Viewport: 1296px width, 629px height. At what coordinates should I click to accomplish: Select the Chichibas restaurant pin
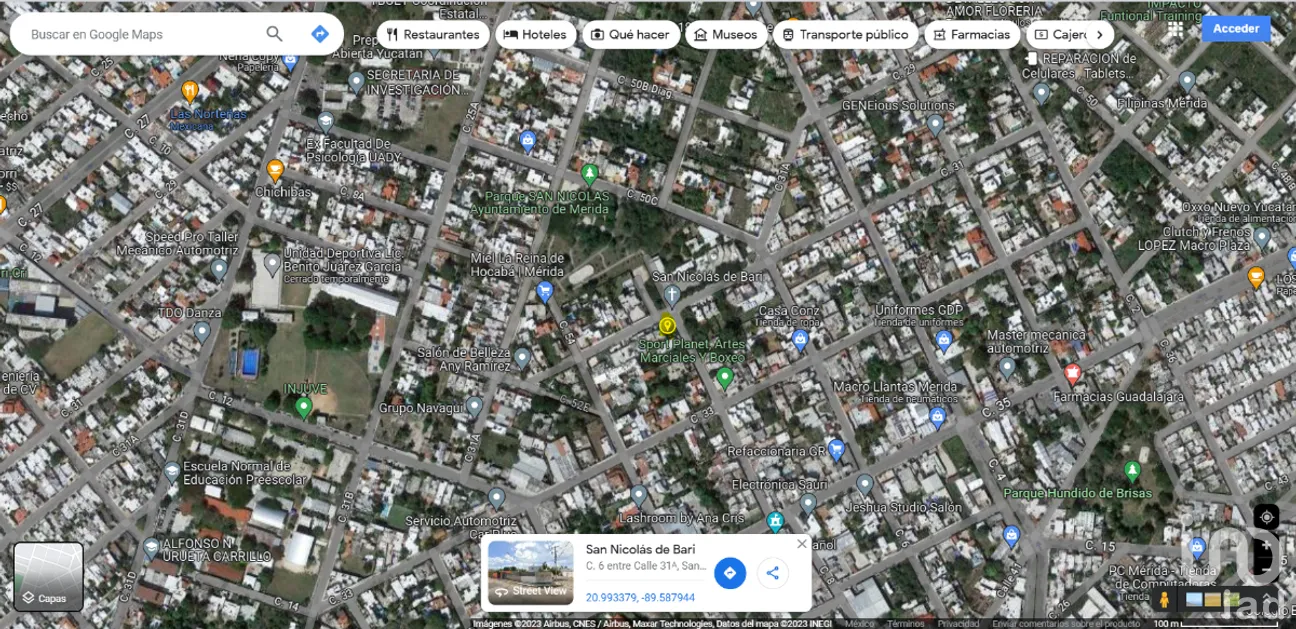point(275,170)
